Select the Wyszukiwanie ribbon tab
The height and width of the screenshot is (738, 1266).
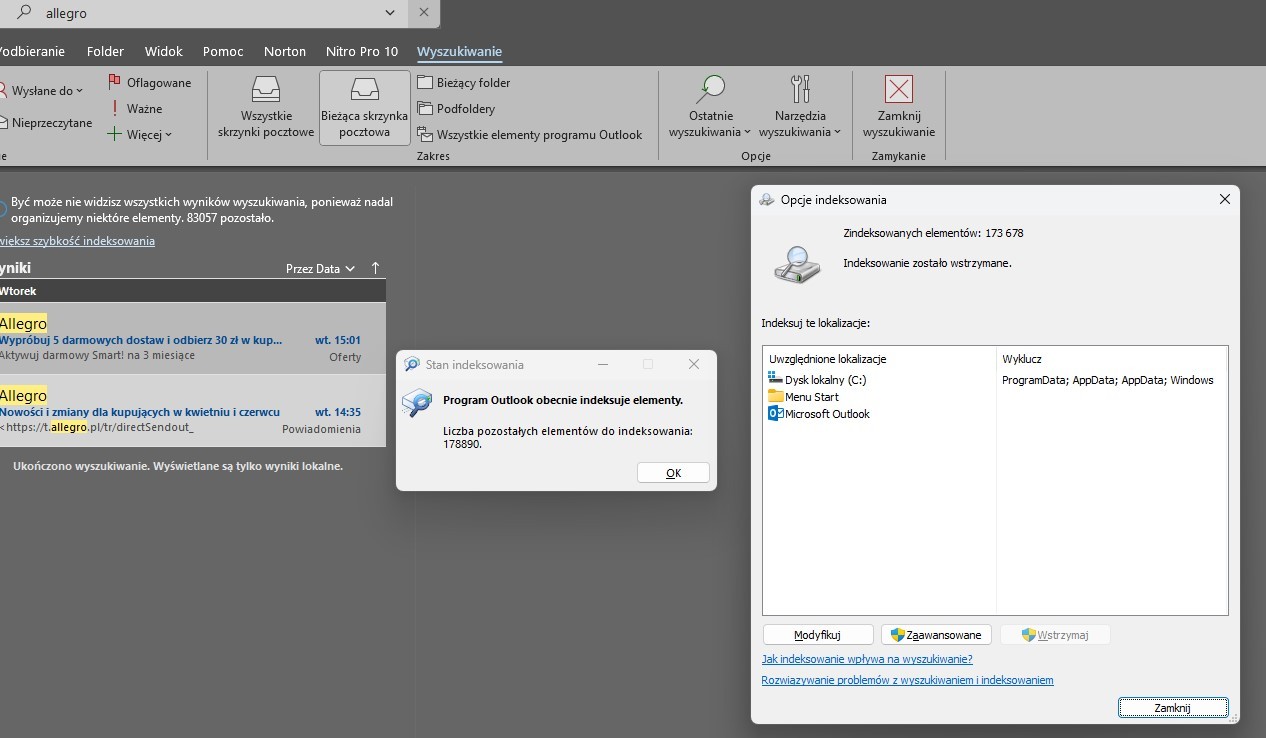pos(459,51)
